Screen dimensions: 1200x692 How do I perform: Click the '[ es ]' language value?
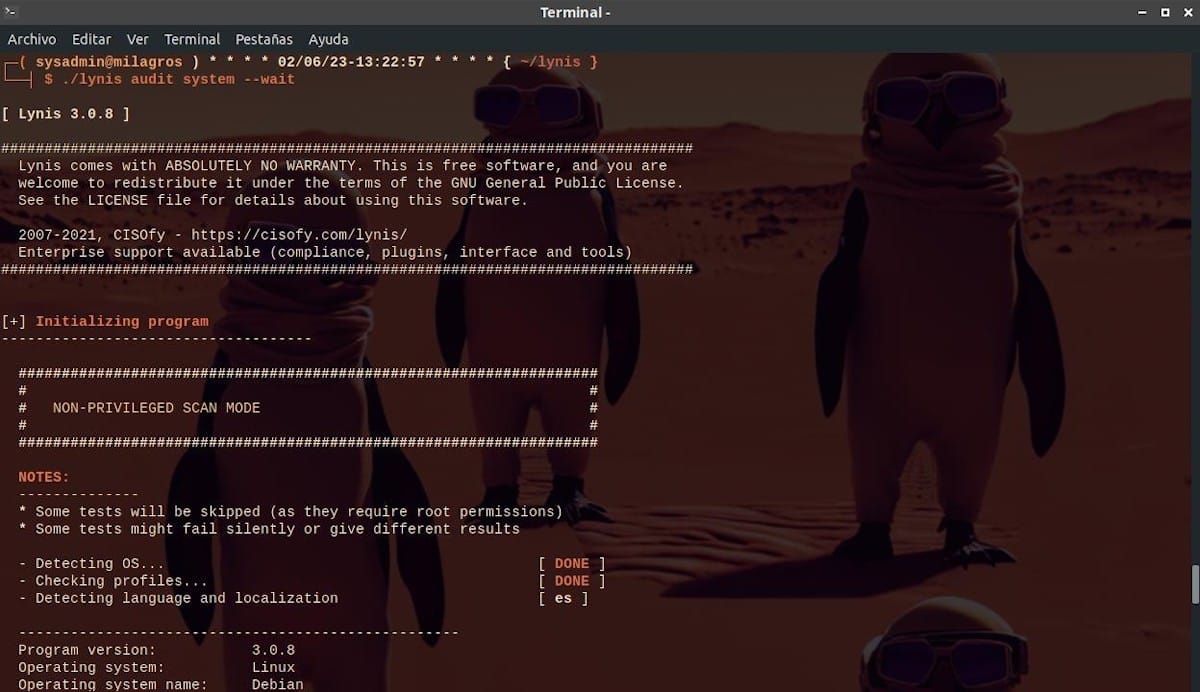point(563,598)
